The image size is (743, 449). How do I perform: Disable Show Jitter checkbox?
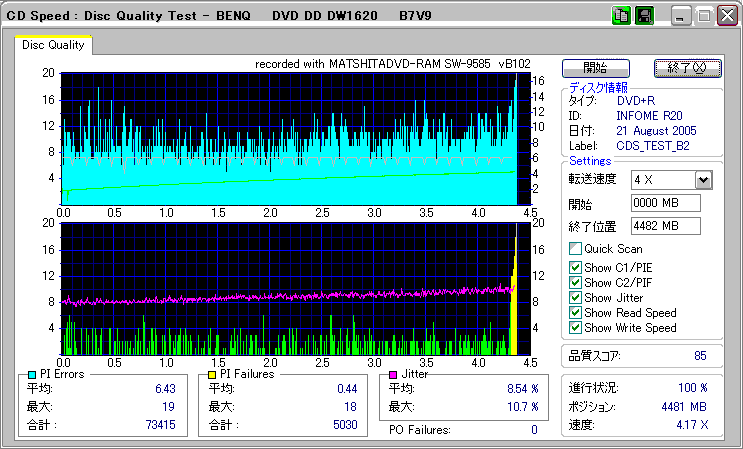[575, 297]
